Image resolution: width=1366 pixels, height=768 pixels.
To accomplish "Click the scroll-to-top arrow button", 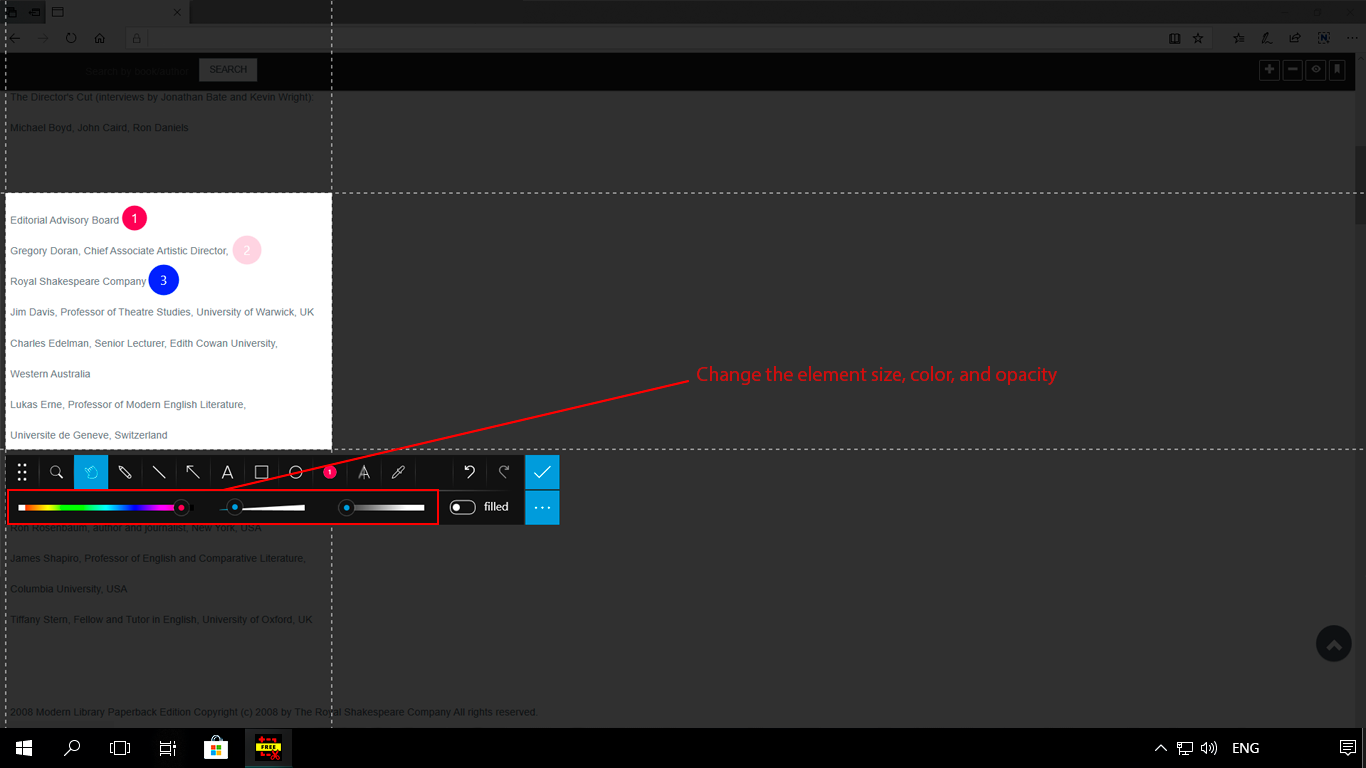I will [1333, 643].
